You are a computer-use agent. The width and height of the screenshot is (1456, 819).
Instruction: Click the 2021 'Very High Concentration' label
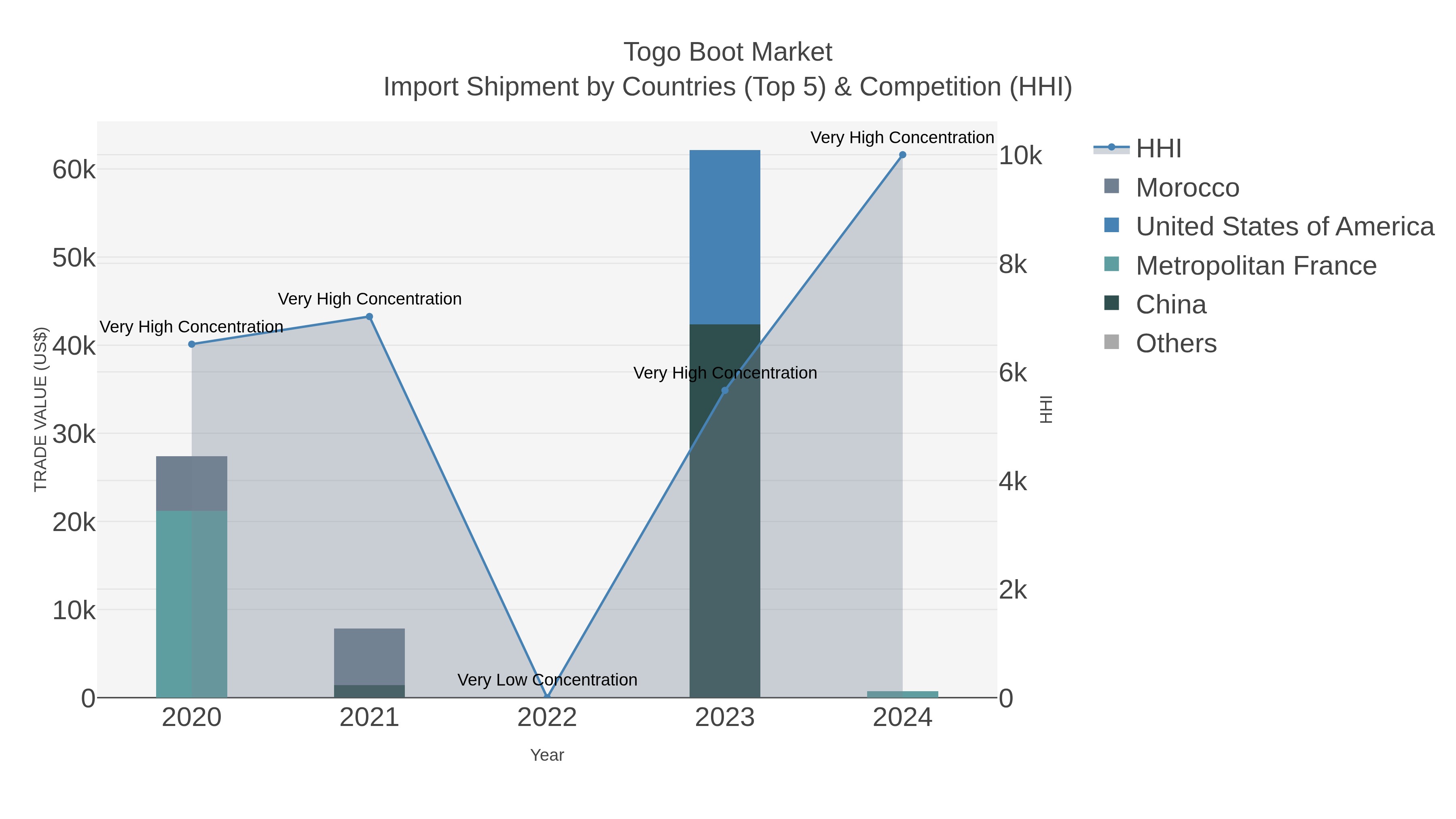pyautogui.click(x=370, y=299)
